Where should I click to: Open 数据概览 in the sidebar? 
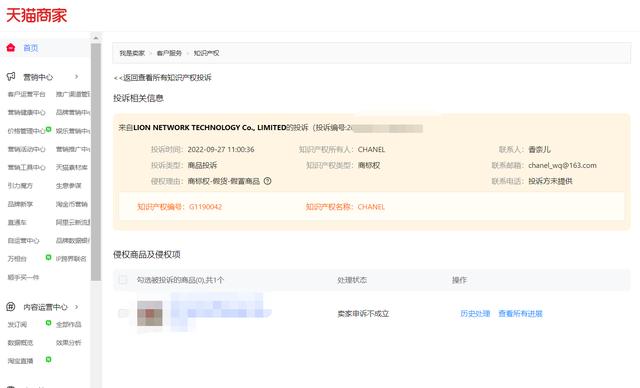[x=20, y=343]
